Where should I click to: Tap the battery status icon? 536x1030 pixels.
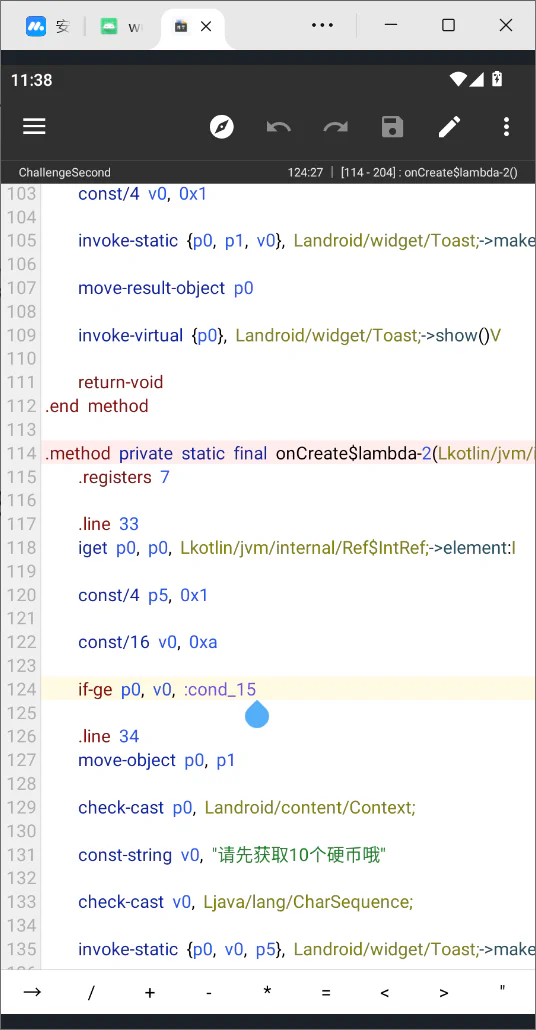[x=497, y=79]
